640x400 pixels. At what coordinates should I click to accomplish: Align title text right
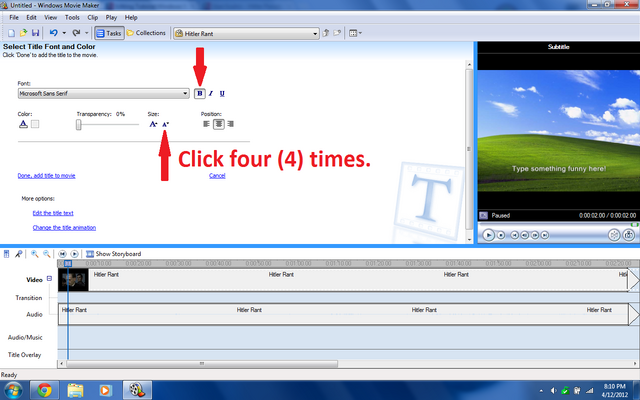point(231,124)
